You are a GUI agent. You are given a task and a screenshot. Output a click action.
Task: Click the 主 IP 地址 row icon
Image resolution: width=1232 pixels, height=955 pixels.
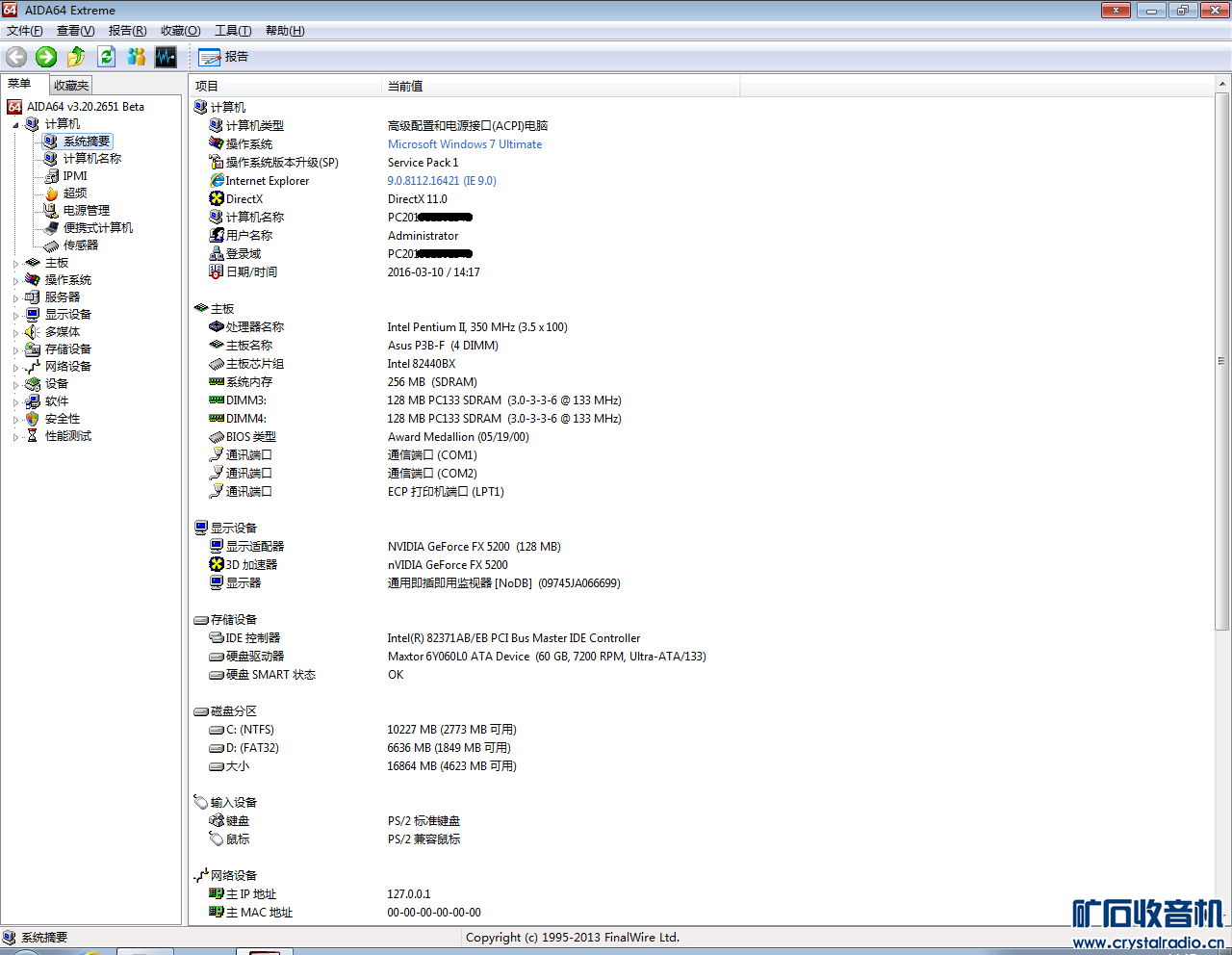pyautogui.click(x=217, y=894)
